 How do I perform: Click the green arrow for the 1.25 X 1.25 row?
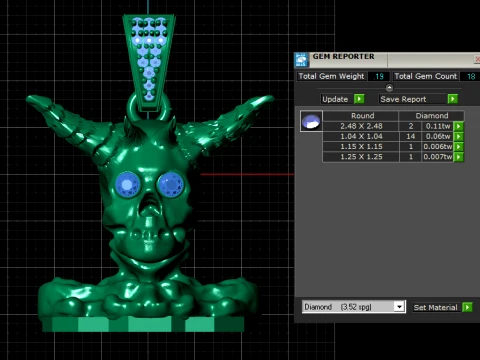459,157
